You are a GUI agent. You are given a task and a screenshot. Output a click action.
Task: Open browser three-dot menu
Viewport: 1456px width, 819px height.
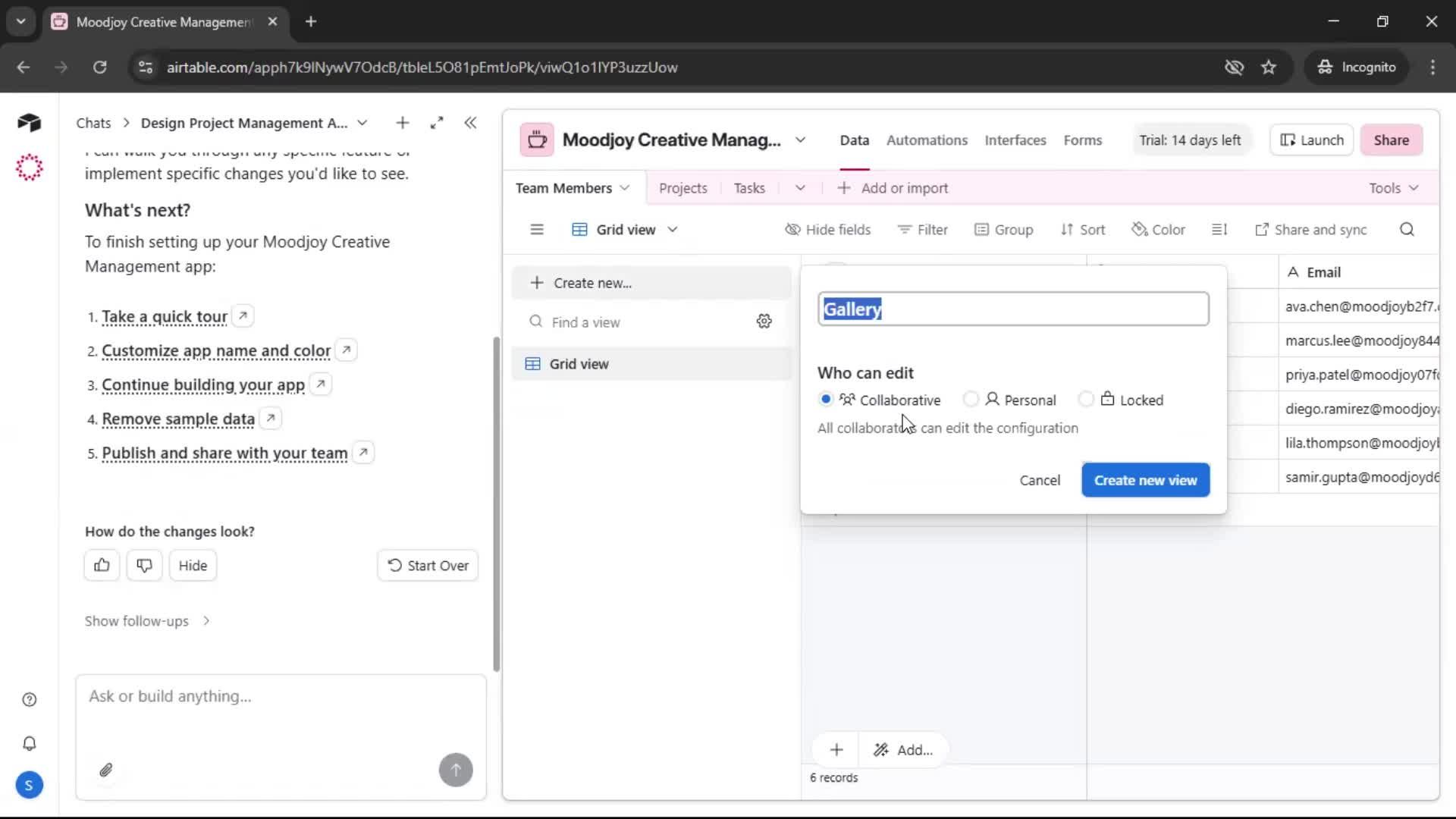pyautogui.click(x=1432, y=67)
